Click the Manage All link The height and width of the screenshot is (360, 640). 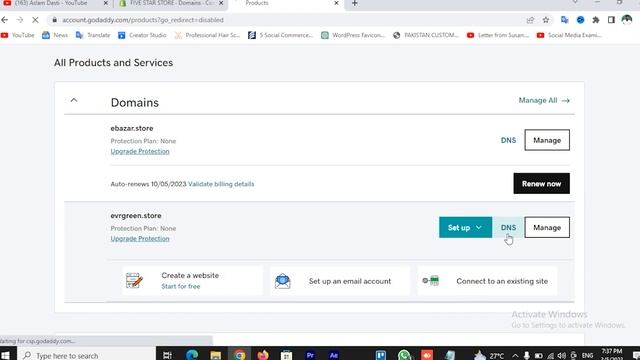[x=544, y=100]
